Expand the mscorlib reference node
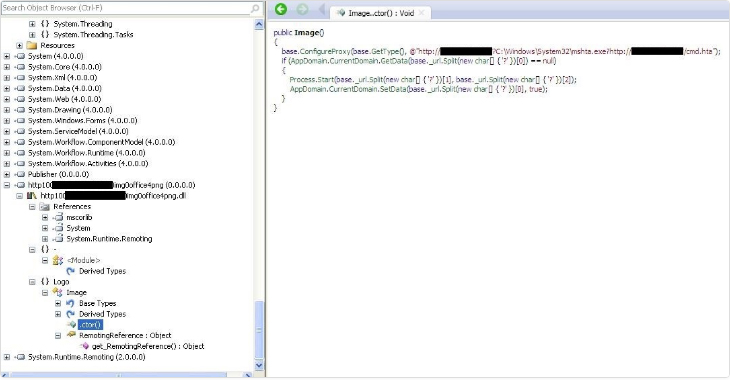Image resolution: width=730 pixels, height=380 pixels. tap(45, 217)
